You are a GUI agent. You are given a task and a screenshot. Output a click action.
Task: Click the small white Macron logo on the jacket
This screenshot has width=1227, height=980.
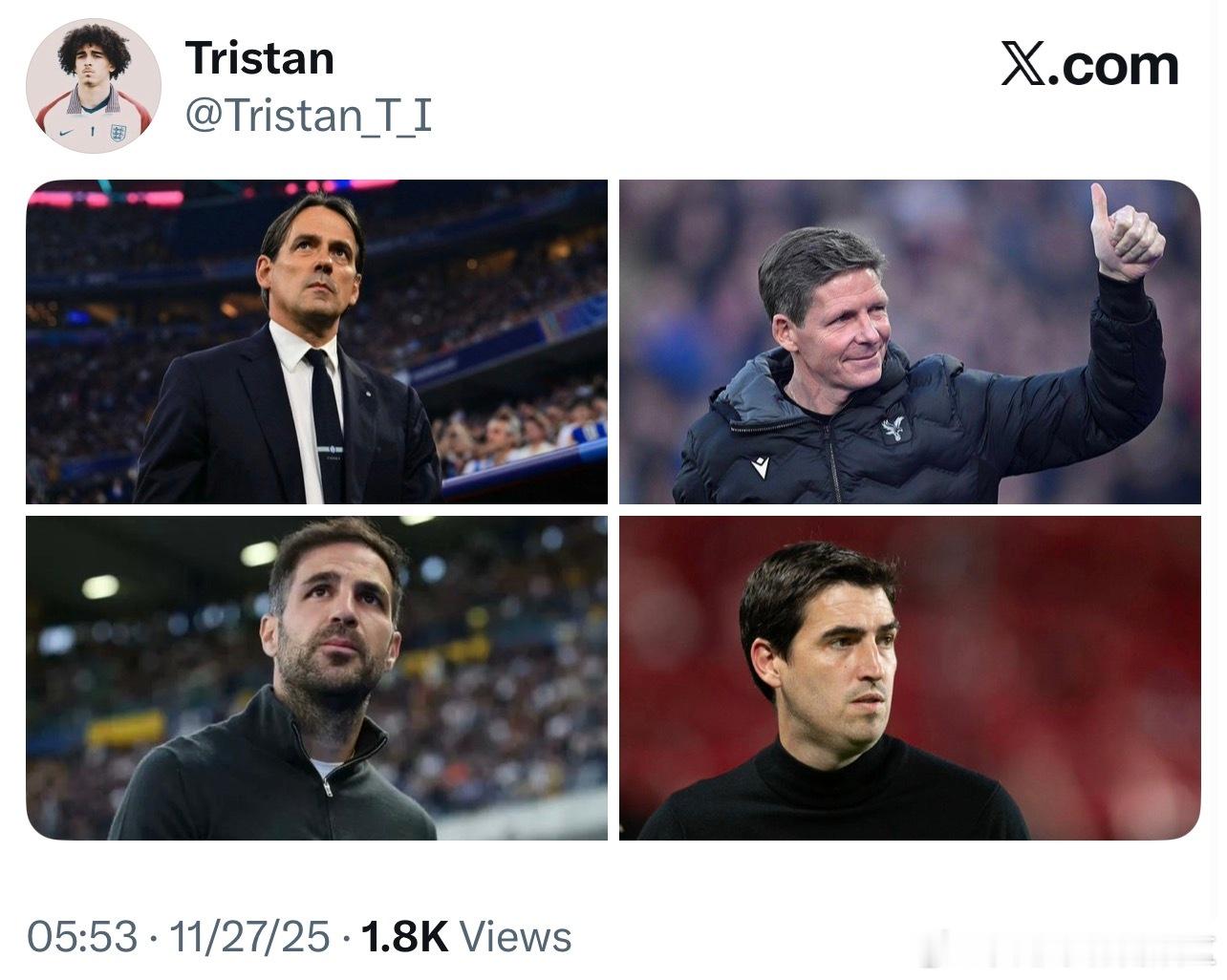tap(760, 467)
